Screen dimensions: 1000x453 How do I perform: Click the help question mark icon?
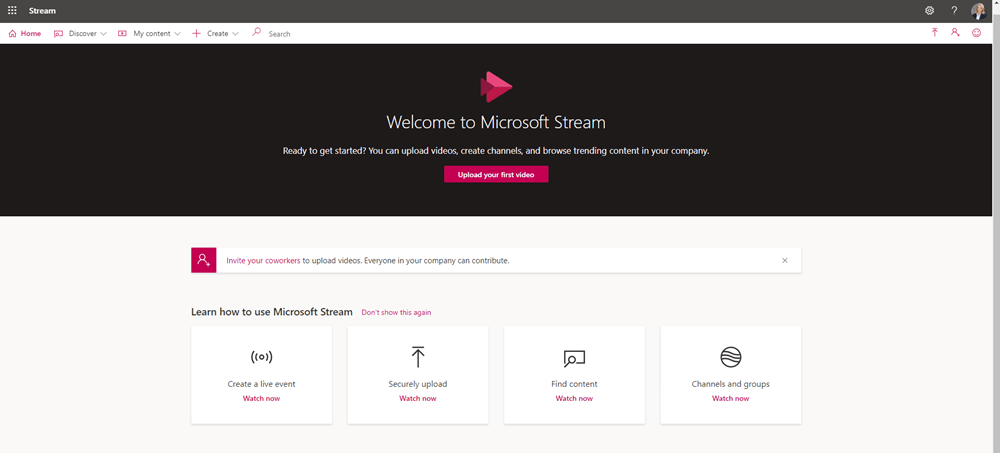[954, 10]
